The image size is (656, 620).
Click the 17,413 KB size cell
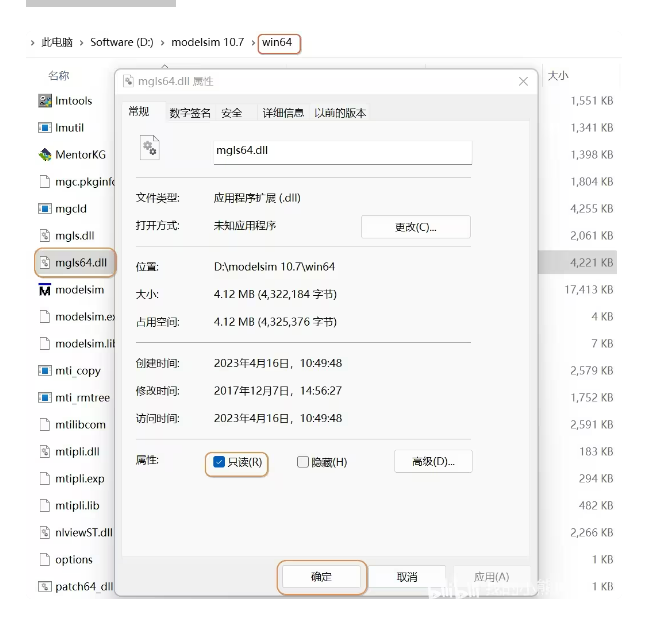tap(589, 290)
